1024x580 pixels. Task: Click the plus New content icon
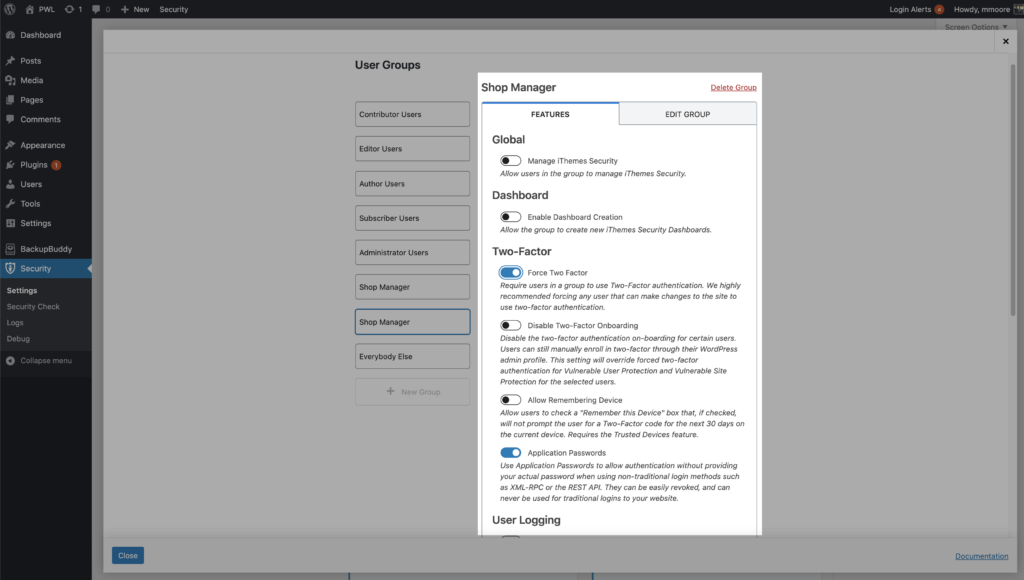[125, 9]
